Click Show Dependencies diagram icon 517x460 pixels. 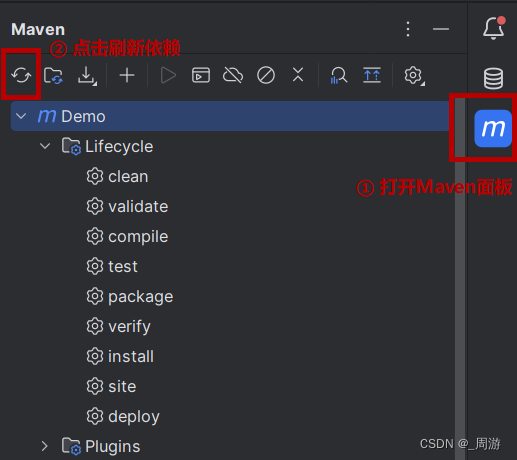tap(372, 75)
